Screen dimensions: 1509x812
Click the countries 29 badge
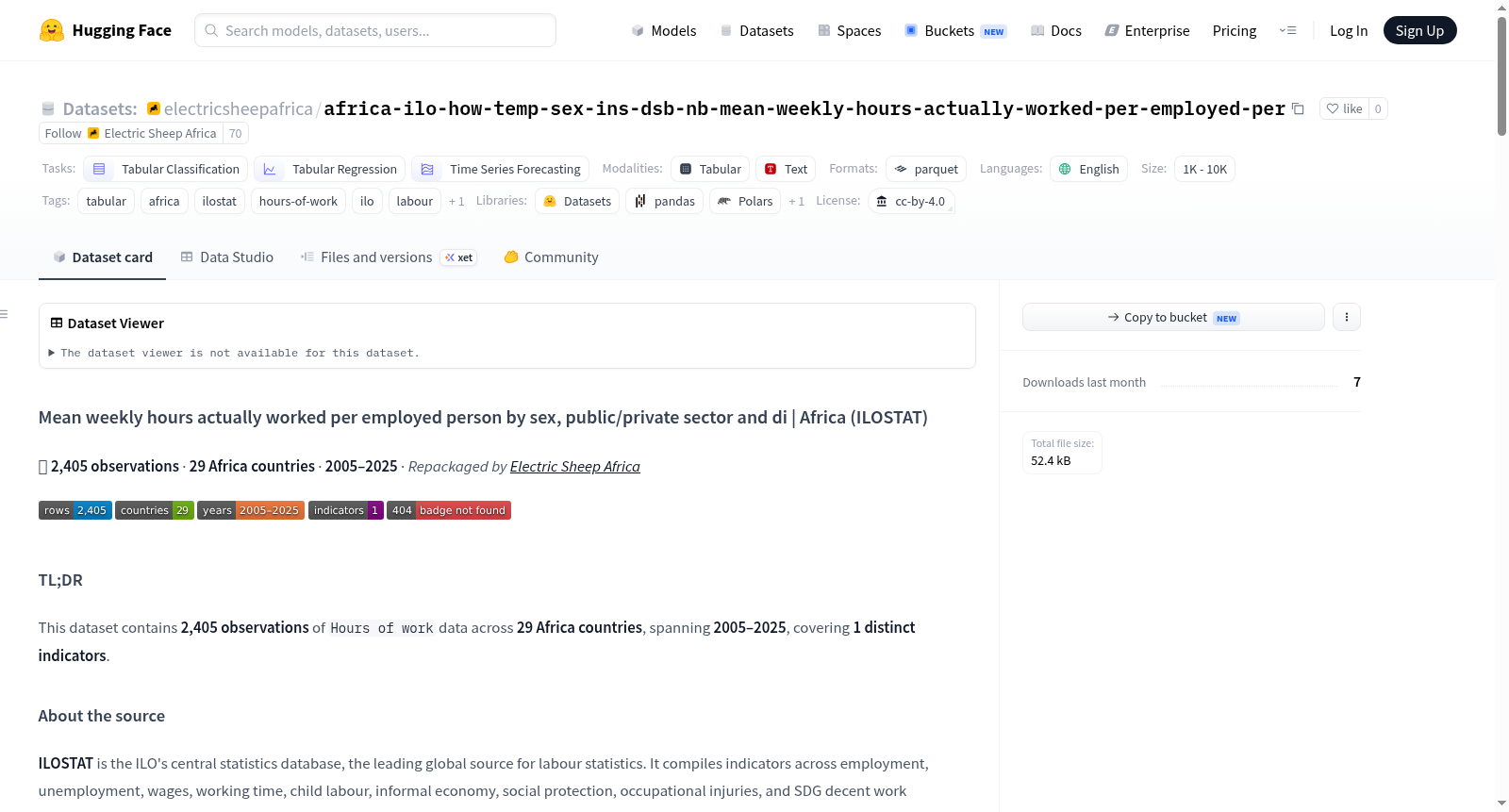[x=155, y=510]
